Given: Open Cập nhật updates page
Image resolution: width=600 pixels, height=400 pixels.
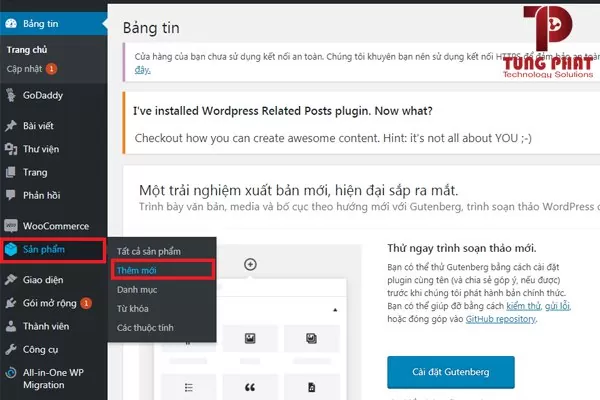Looking at the screenshot, I should tap(24, 69).
